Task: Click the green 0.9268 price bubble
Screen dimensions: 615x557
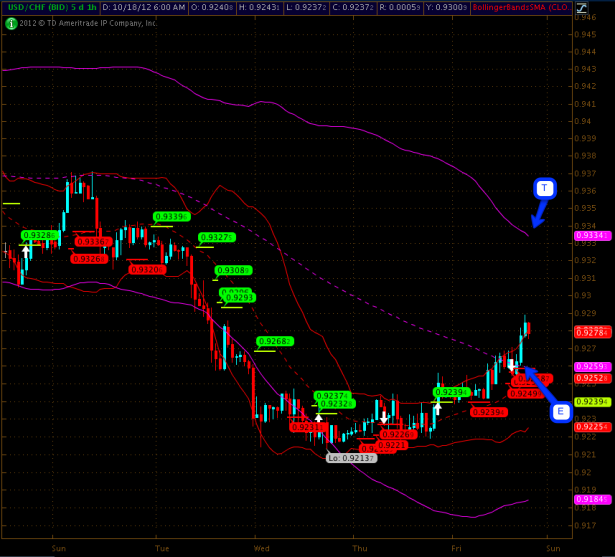Action: point(274,341)
